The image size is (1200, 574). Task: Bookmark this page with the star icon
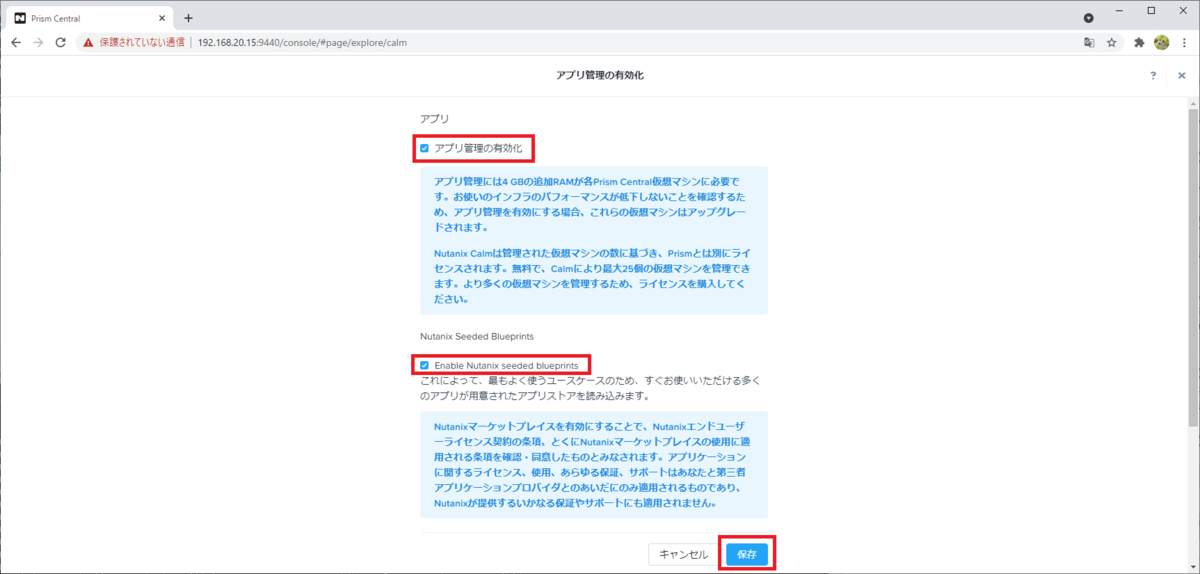(1111, 43)
